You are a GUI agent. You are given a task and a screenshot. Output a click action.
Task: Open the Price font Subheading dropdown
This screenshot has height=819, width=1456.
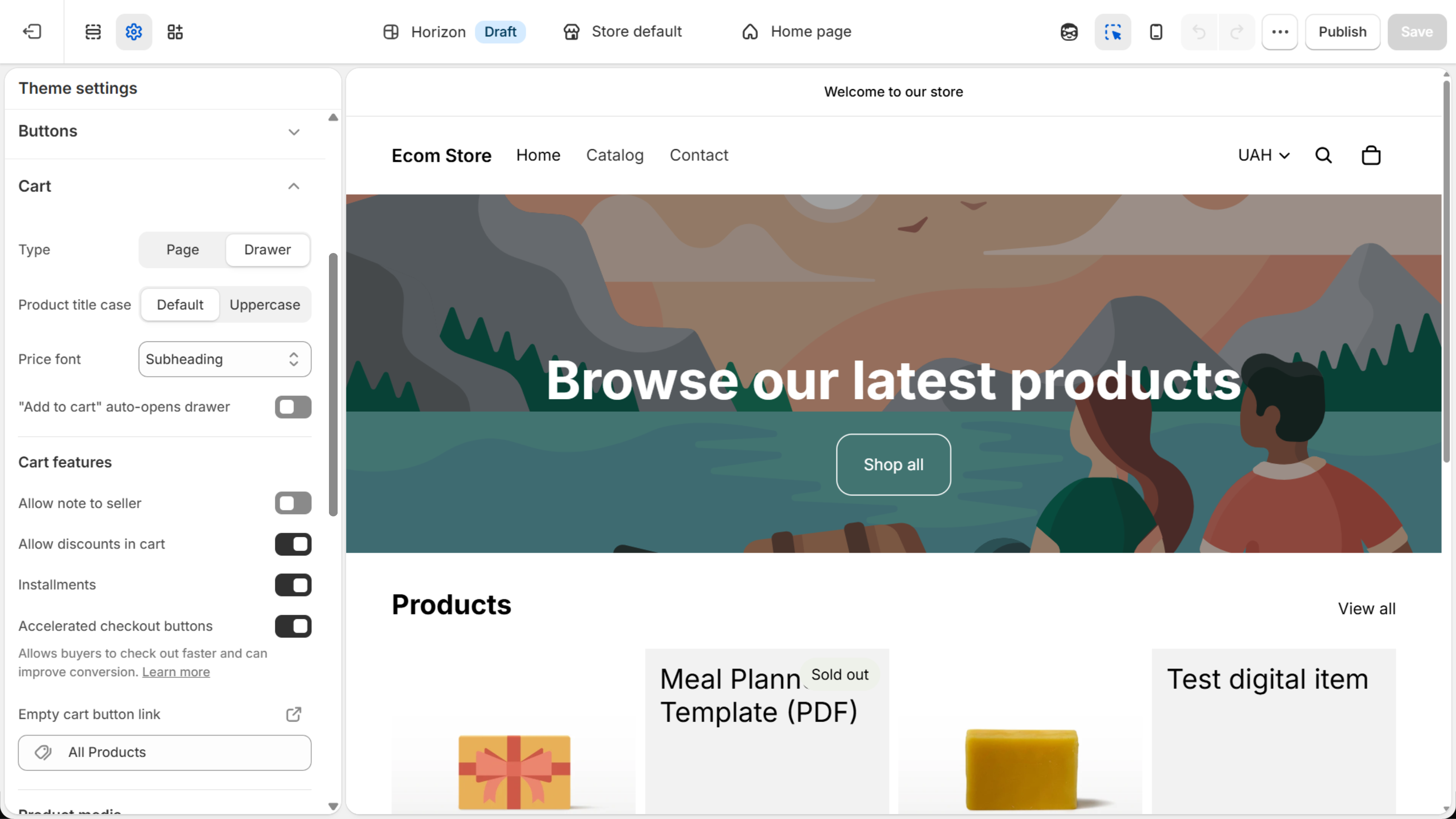click(x=224, y=359)
